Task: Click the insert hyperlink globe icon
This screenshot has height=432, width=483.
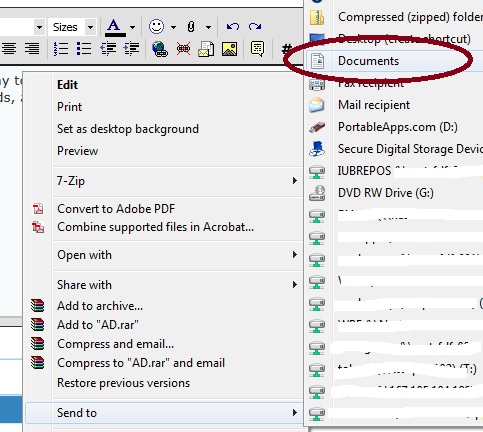Action: pyautogui.click(x=160, y=49)
